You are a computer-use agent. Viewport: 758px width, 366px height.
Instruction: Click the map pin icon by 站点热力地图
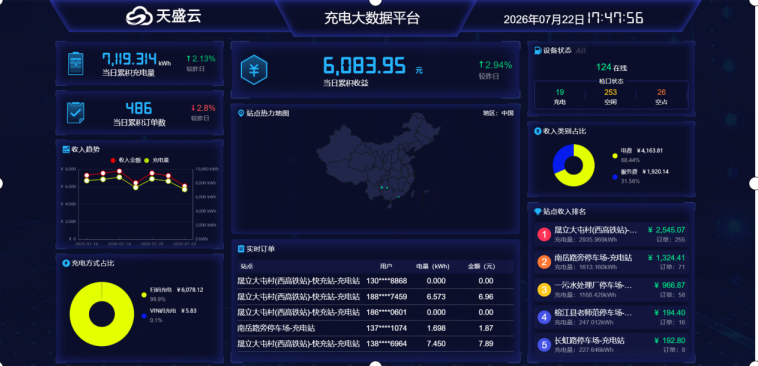(x=241, y=113)
